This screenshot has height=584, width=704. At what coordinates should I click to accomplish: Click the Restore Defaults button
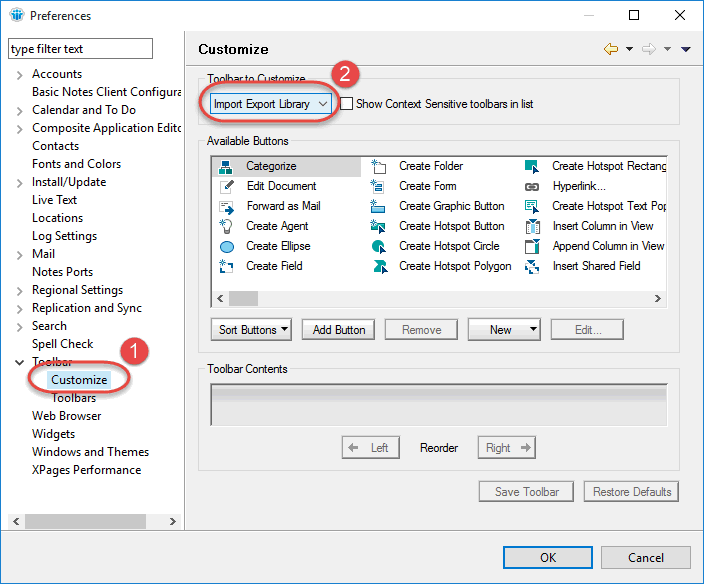(x=631, y=492)
